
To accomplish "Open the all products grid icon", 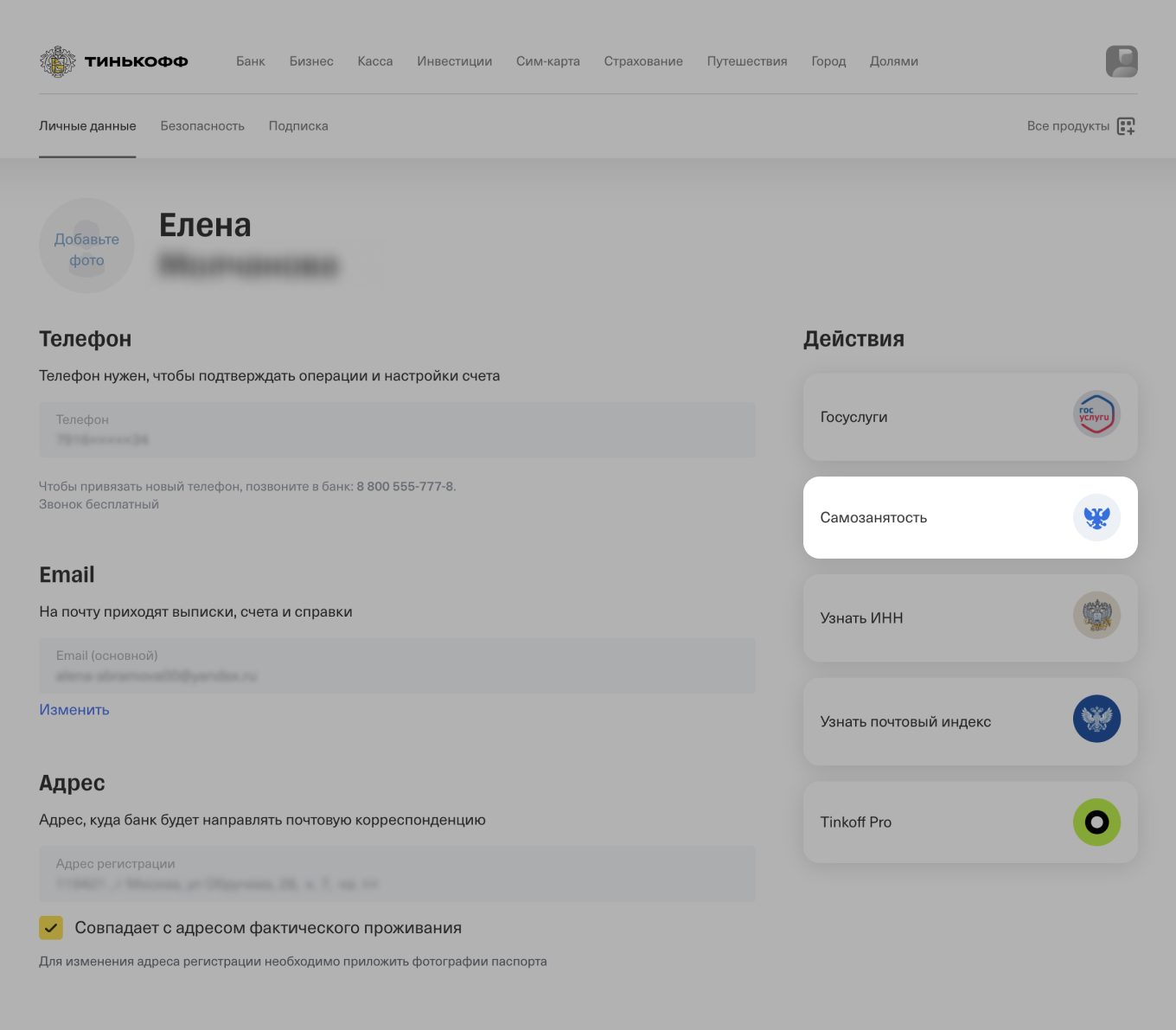I will point(1126,126).
